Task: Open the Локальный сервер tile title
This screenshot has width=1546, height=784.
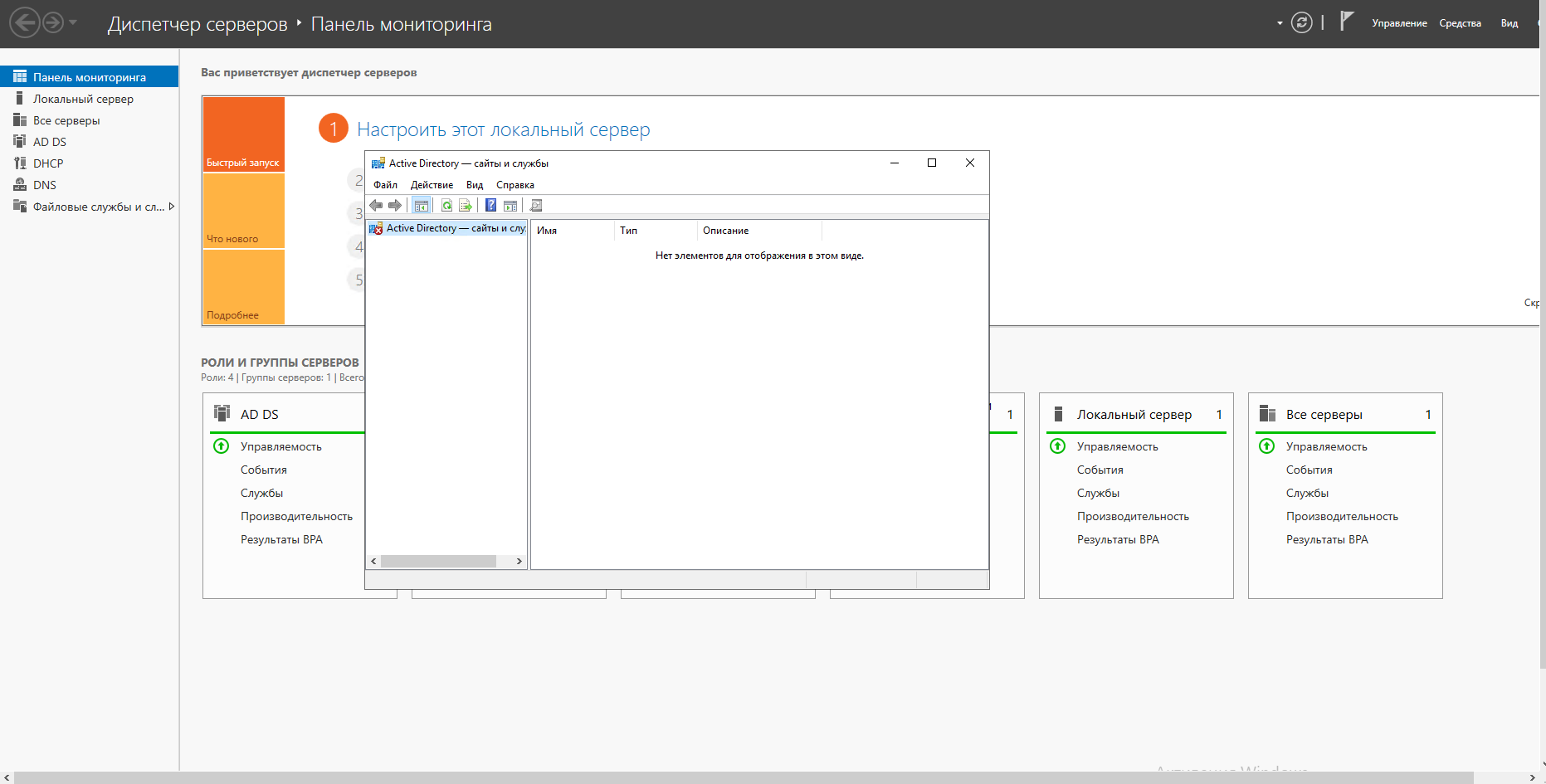Action: coord(1134,414)
